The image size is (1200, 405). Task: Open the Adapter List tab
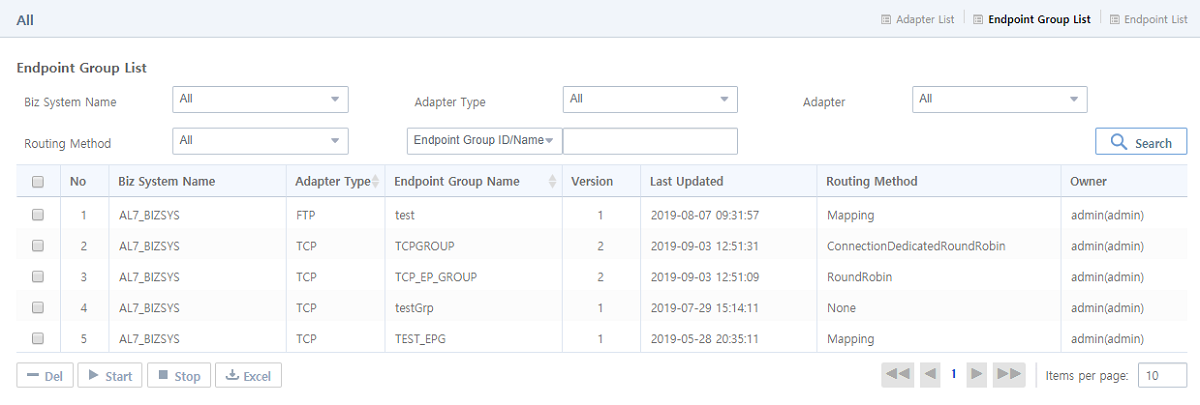(917, 19)
